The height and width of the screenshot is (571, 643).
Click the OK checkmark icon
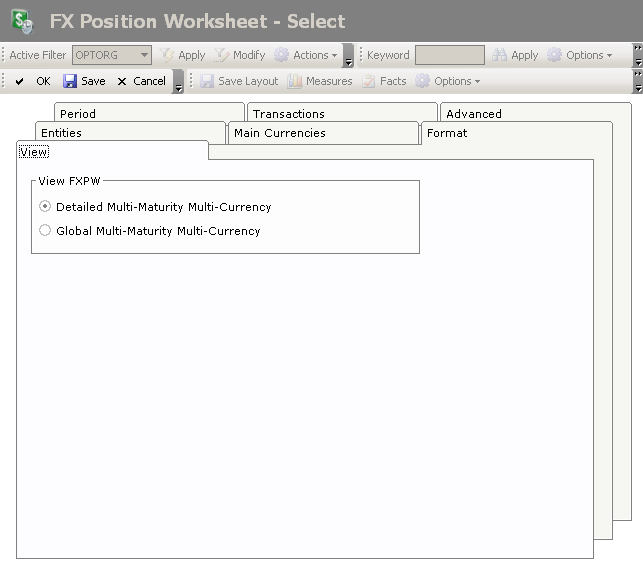point(20,81)
